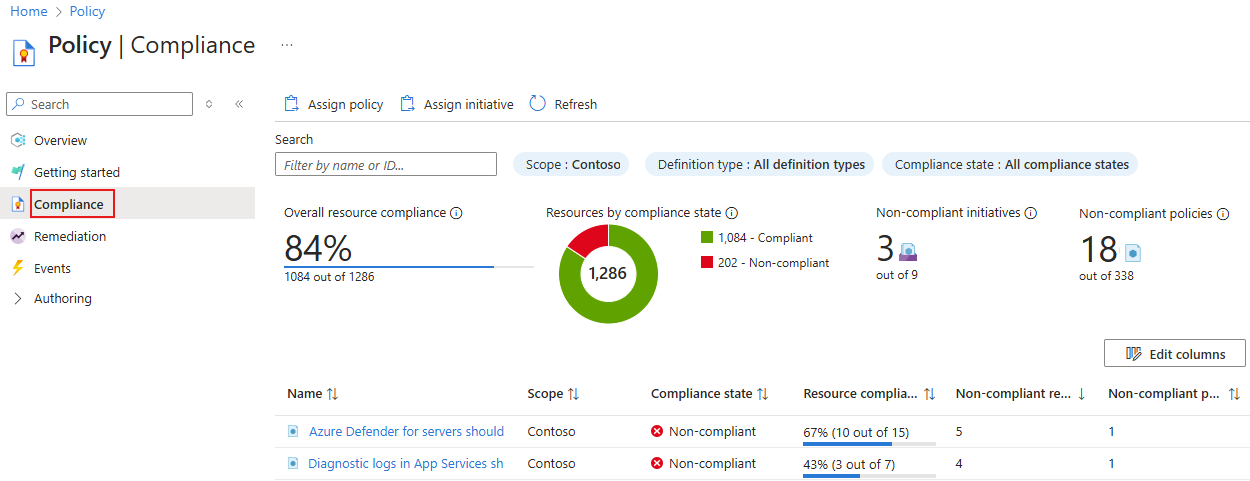Click the Filter by name or ID field
The height and width of the screenshot is (481, 1250).
pyautogui.click(x=386, y=165)
